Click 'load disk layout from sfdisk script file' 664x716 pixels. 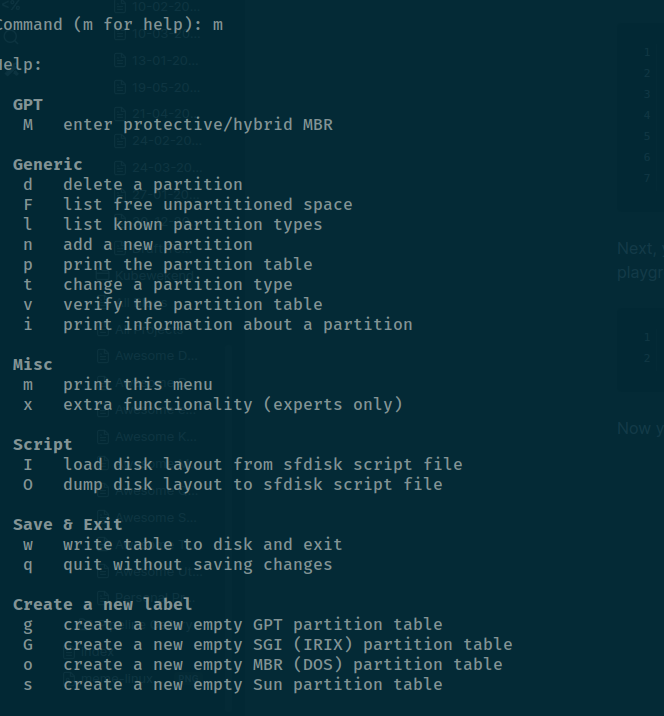[263, 465]
